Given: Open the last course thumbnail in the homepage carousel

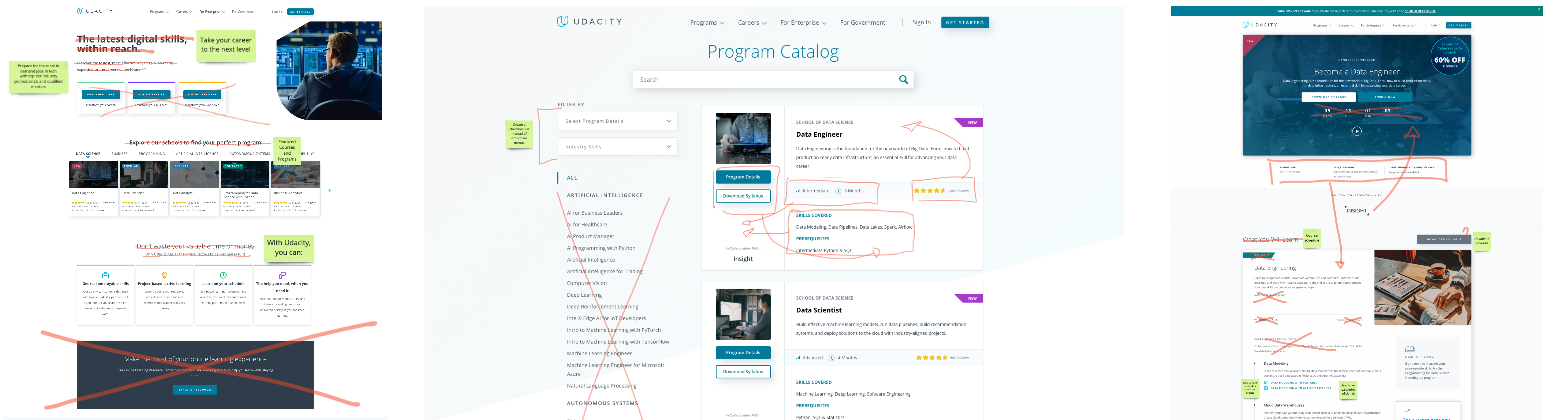Looking at the screenshot, I should click(x=296, y=176).
